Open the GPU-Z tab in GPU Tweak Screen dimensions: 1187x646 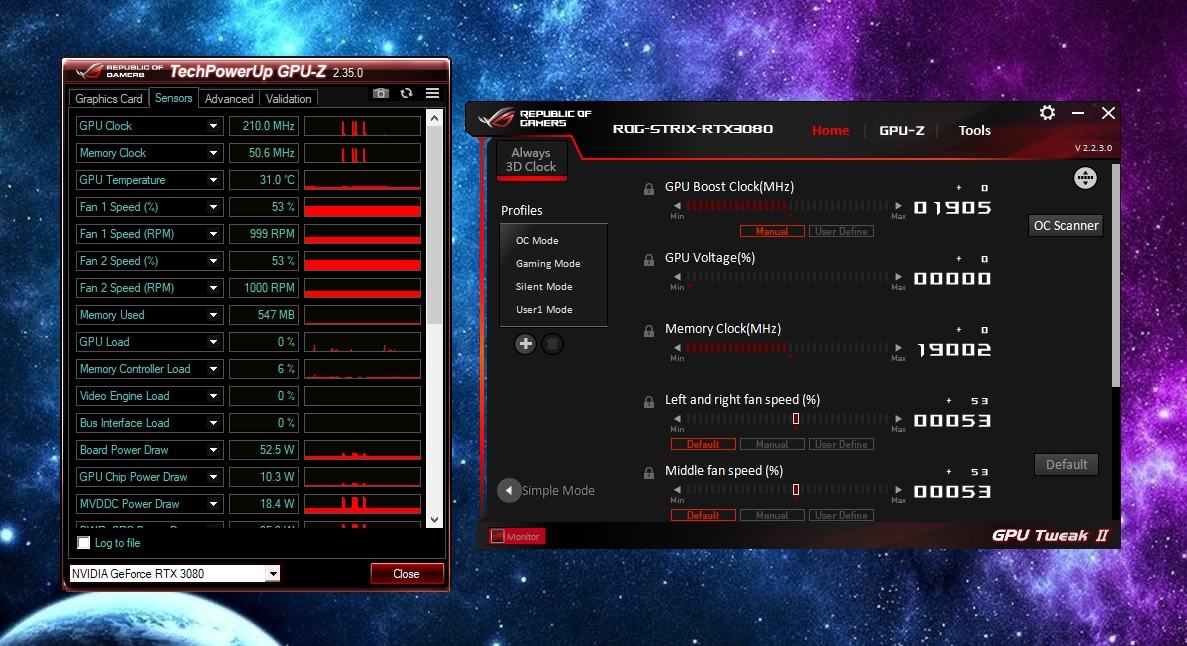[902, 130]
